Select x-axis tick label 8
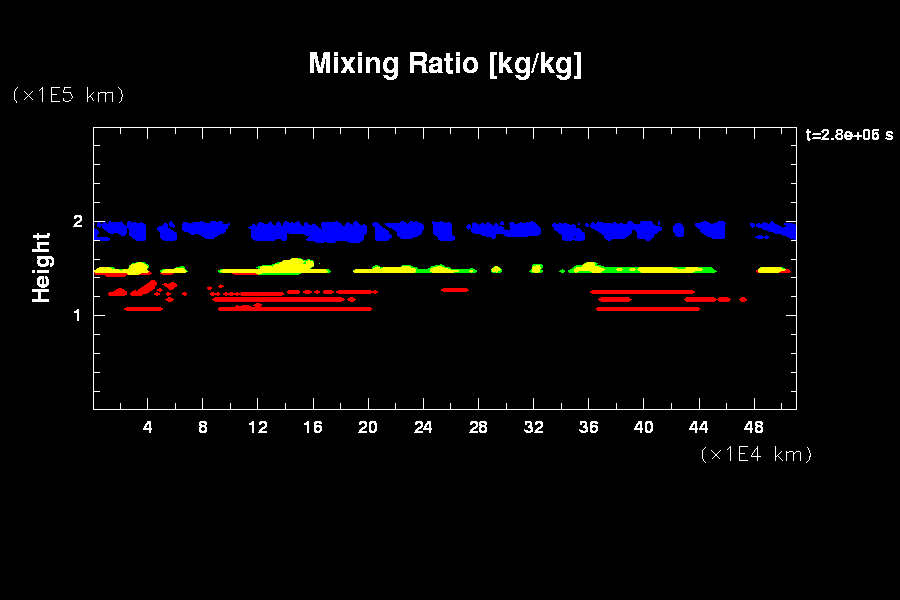 pyautogui.click(x=203, y=427)
